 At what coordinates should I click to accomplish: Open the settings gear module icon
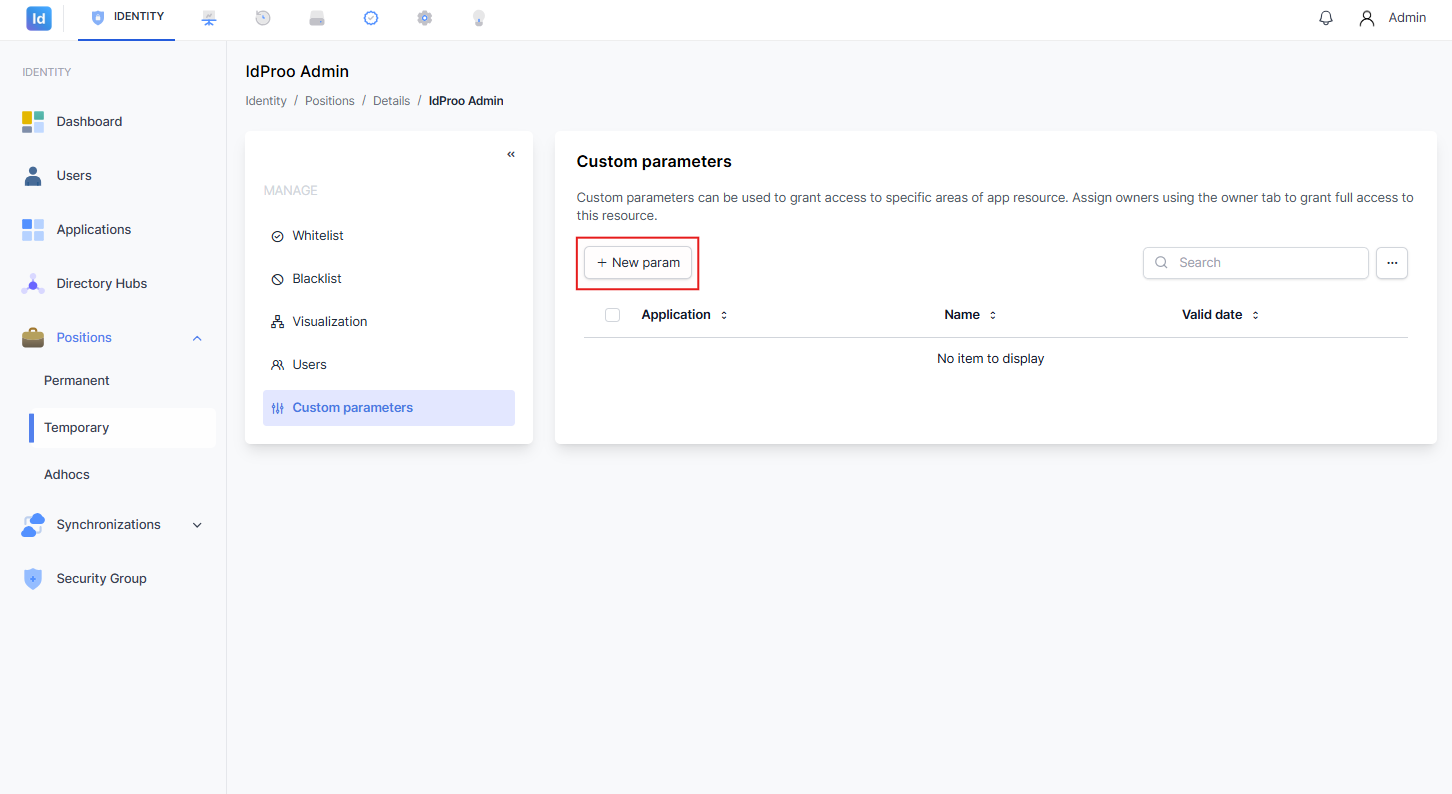tap(425, 18)
